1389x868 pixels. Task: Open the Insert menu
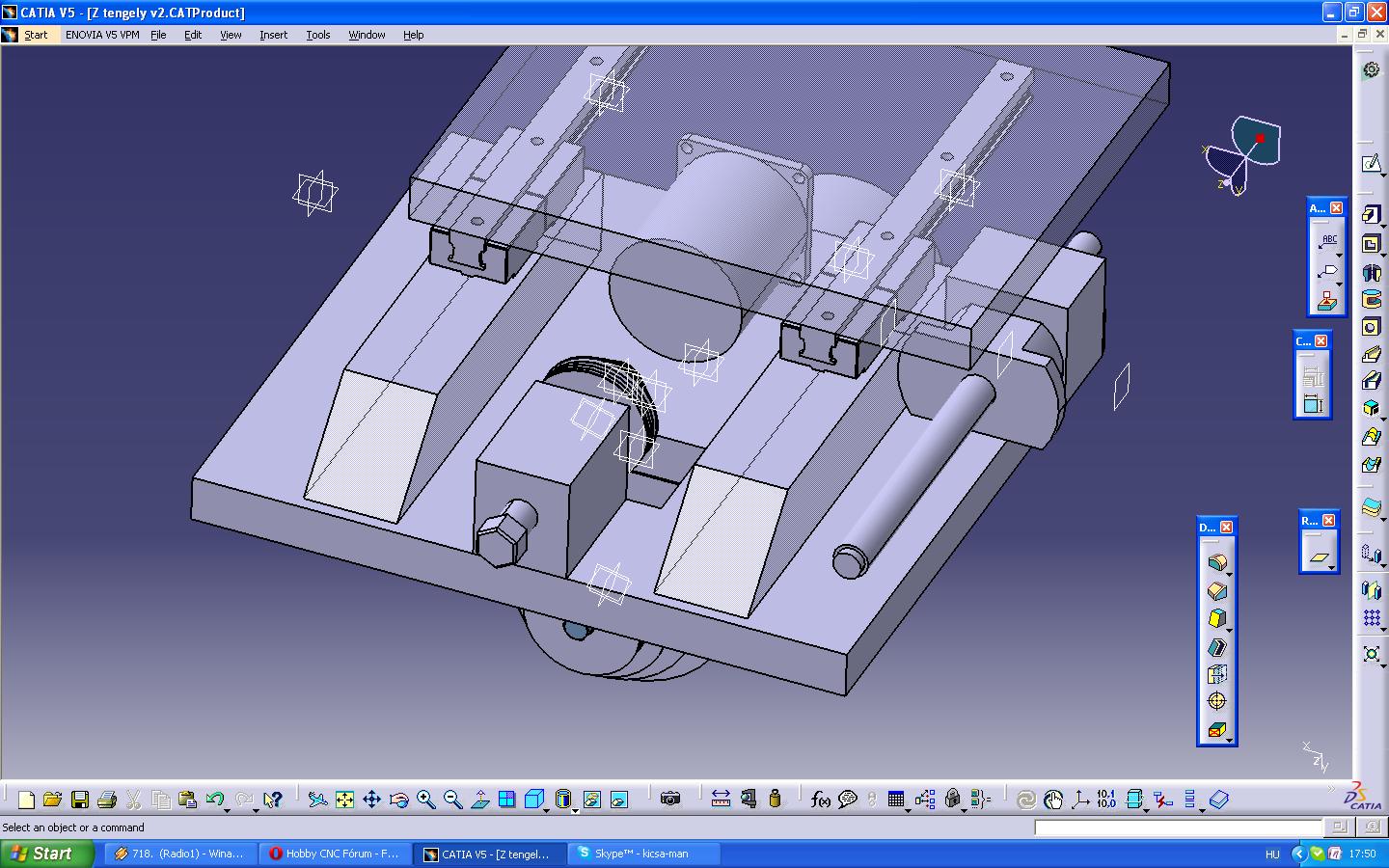click(273, 35)
